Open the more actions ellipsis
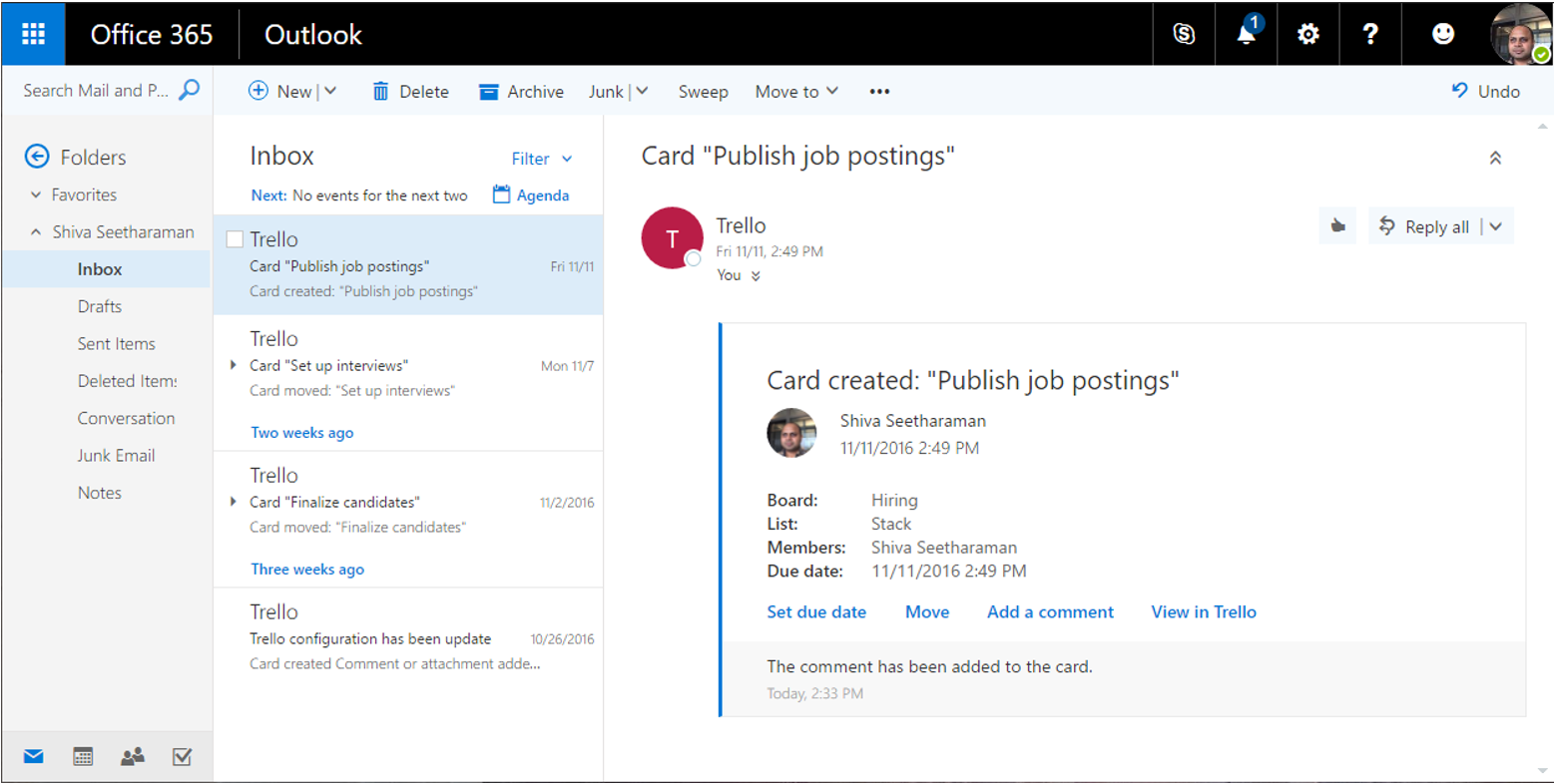Image resolution: width=1557 pixels, height=784 pixels. pyautogui.click(x=879, y=92)
